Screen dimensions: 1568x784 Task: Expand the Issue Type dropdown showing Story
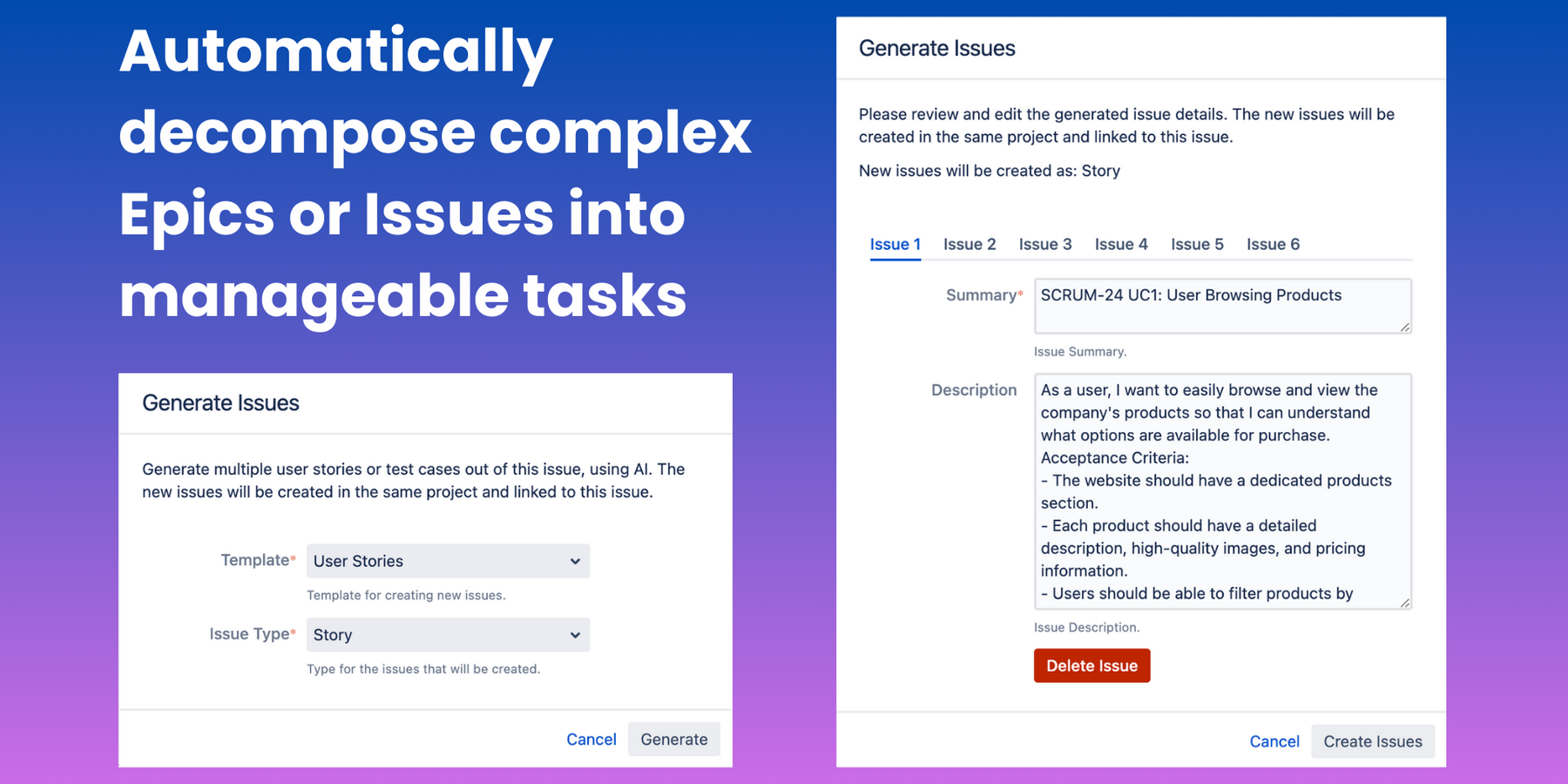[448, 635]
